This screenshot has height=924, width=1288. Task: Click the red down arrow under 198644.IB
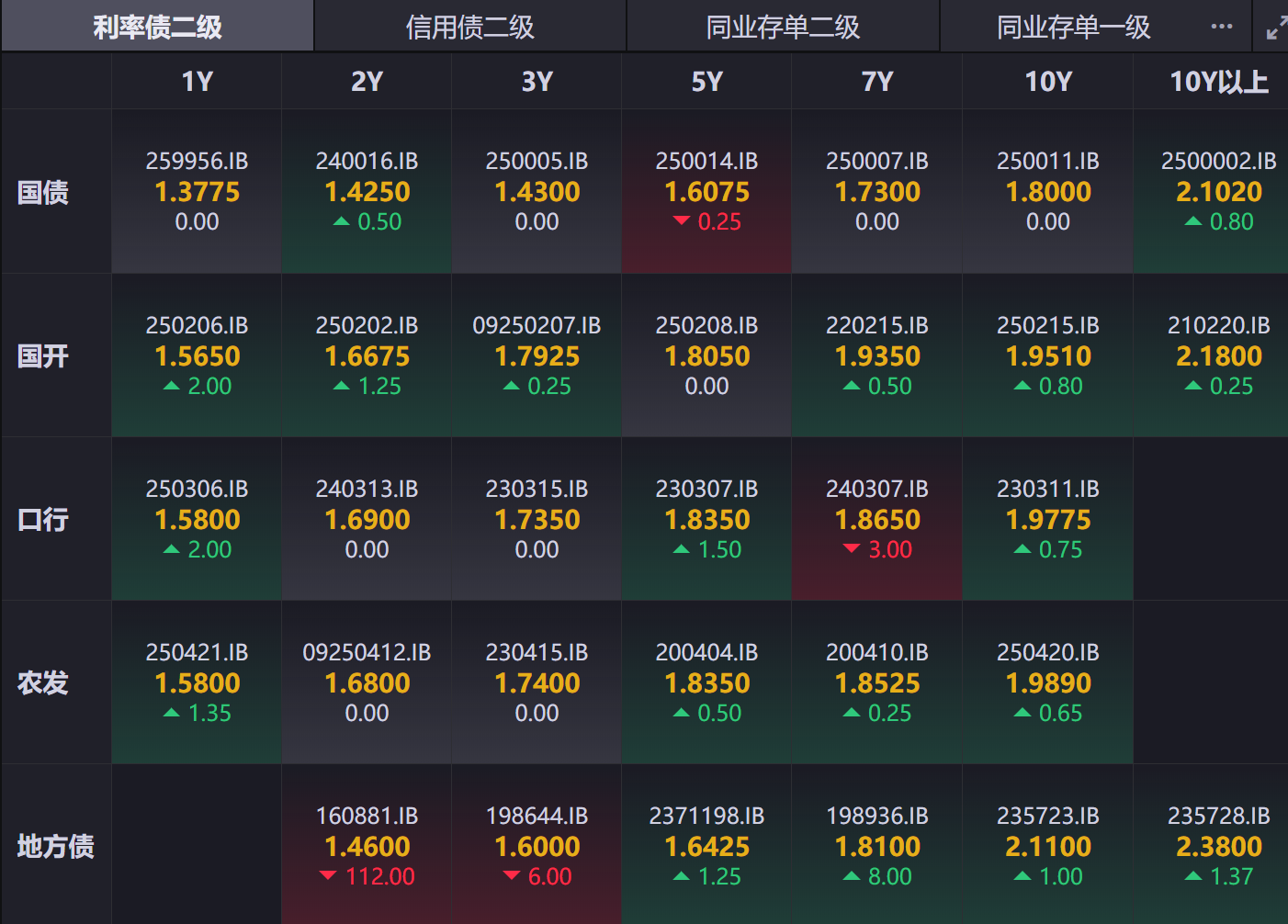(512, 876)
